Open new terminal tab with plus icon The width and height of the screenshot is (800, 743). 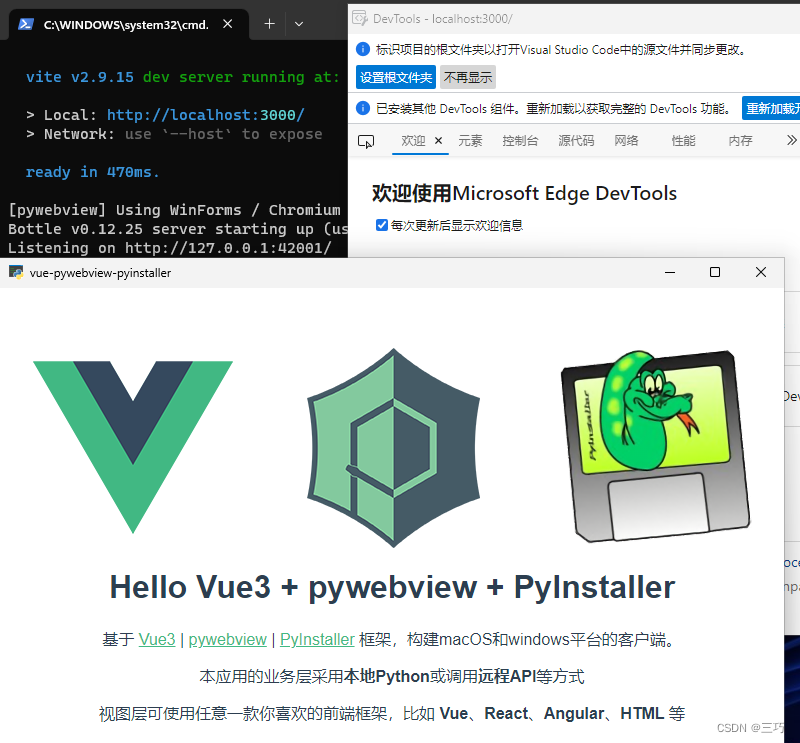click(x=269, y=24)
